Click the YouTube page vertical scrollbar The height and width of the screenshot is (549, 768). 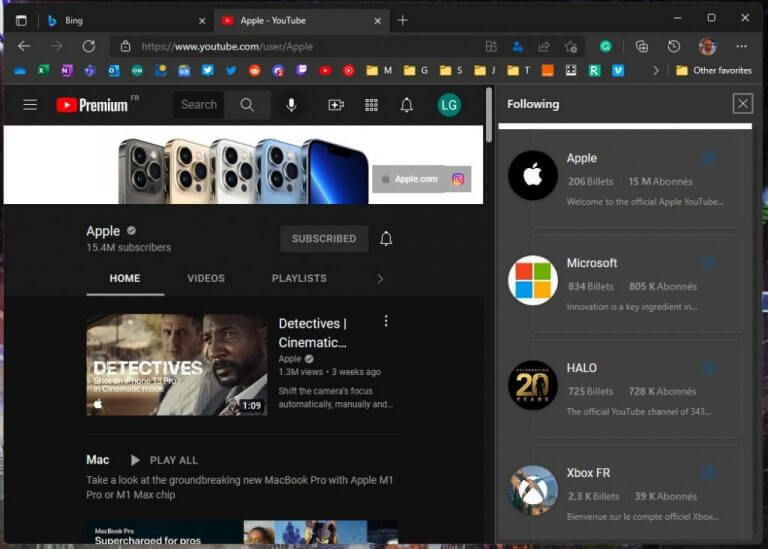click(x=489, y=116)
